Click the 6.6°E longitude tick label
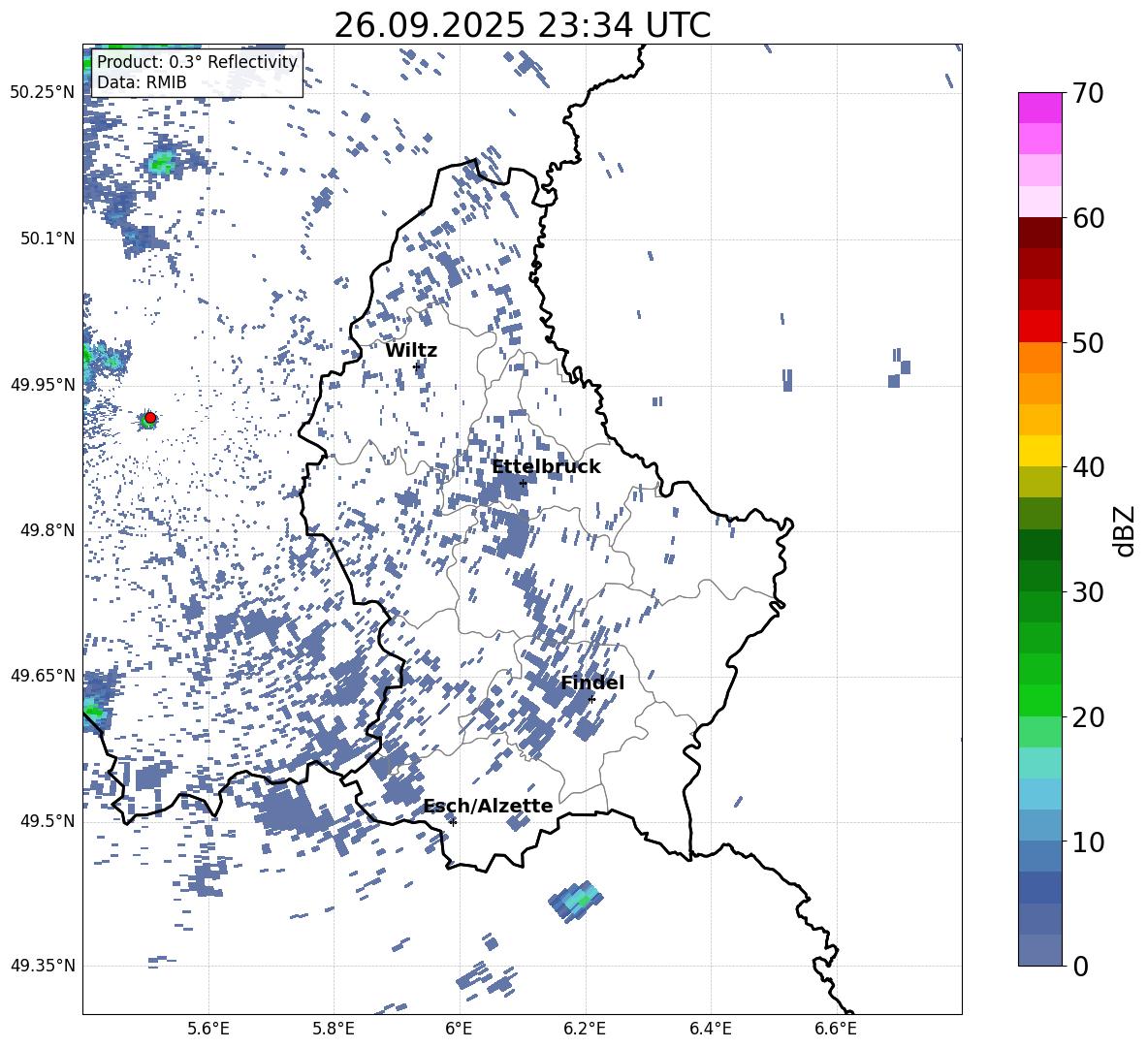This screenshot has width=1148, height=1048. (x=836, y=1029)
